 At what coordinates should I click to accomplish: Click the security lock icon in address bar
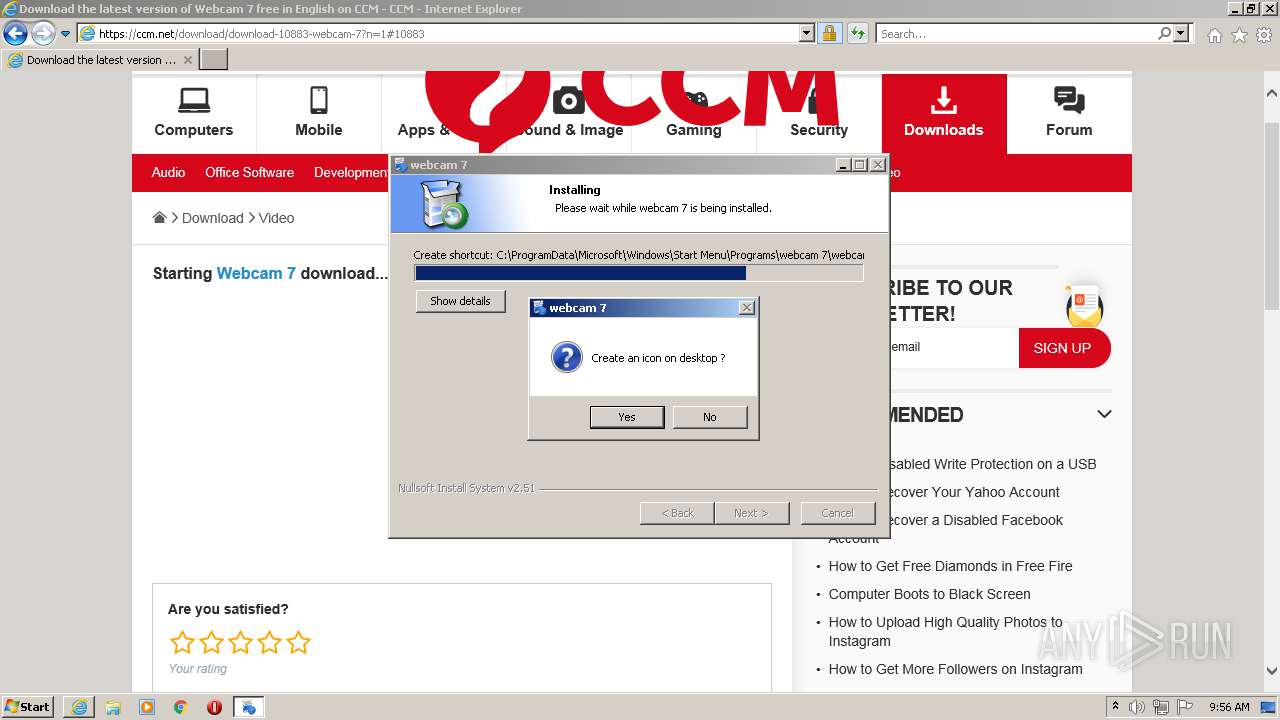[829, 33]
